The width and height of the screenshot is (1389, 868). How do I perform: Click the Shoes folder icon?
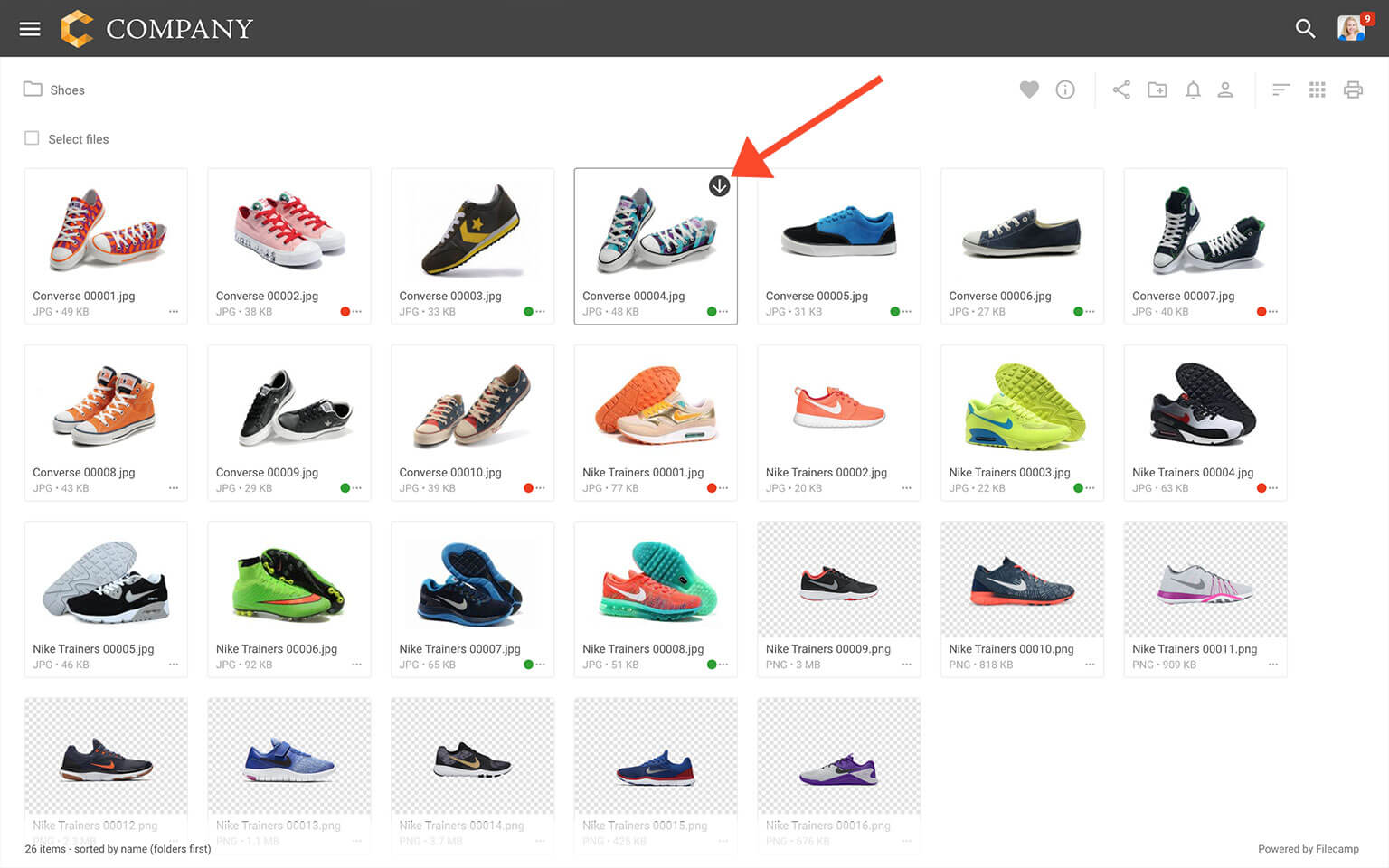tap(33, 89)
